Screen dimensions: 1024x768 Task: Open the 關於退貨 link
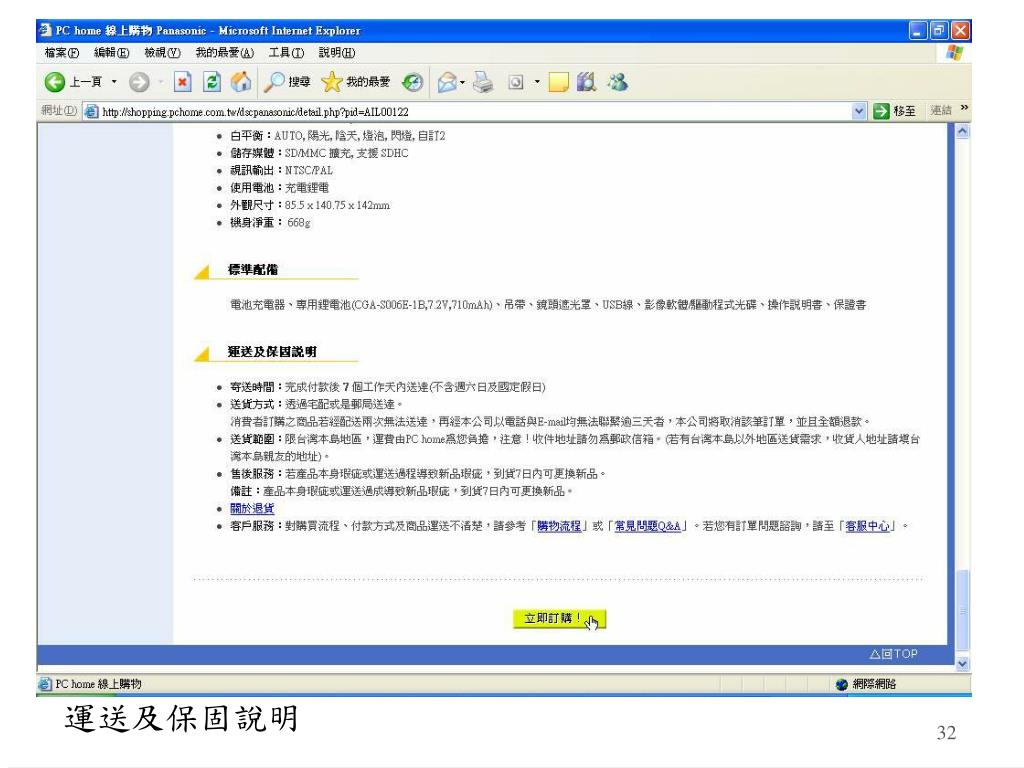click(252, 508)
